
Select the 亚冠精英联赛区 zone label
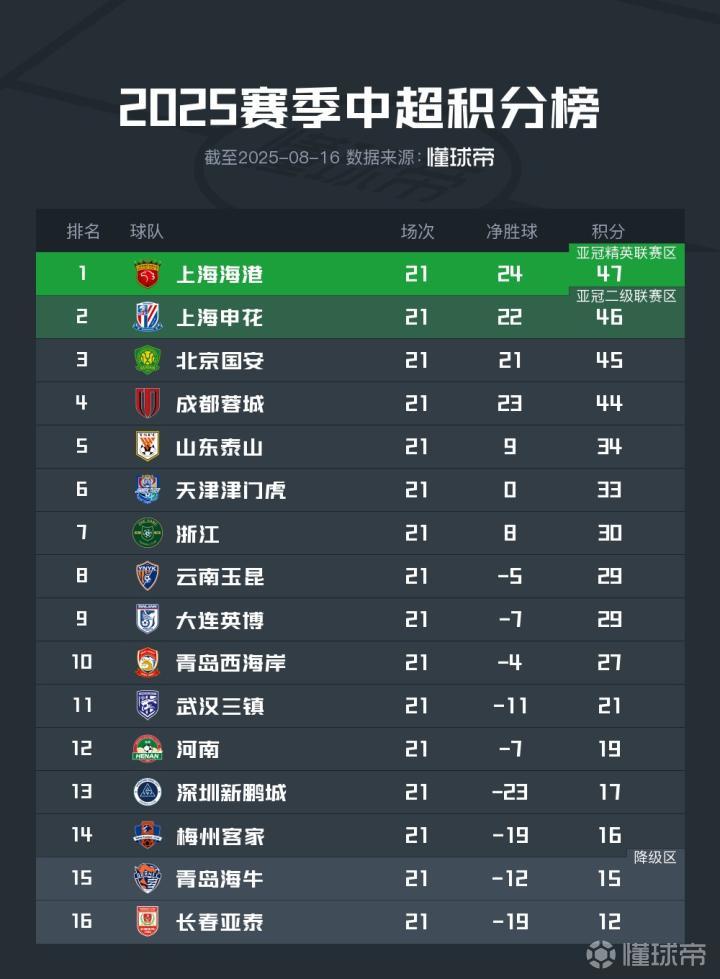[626, 254]
